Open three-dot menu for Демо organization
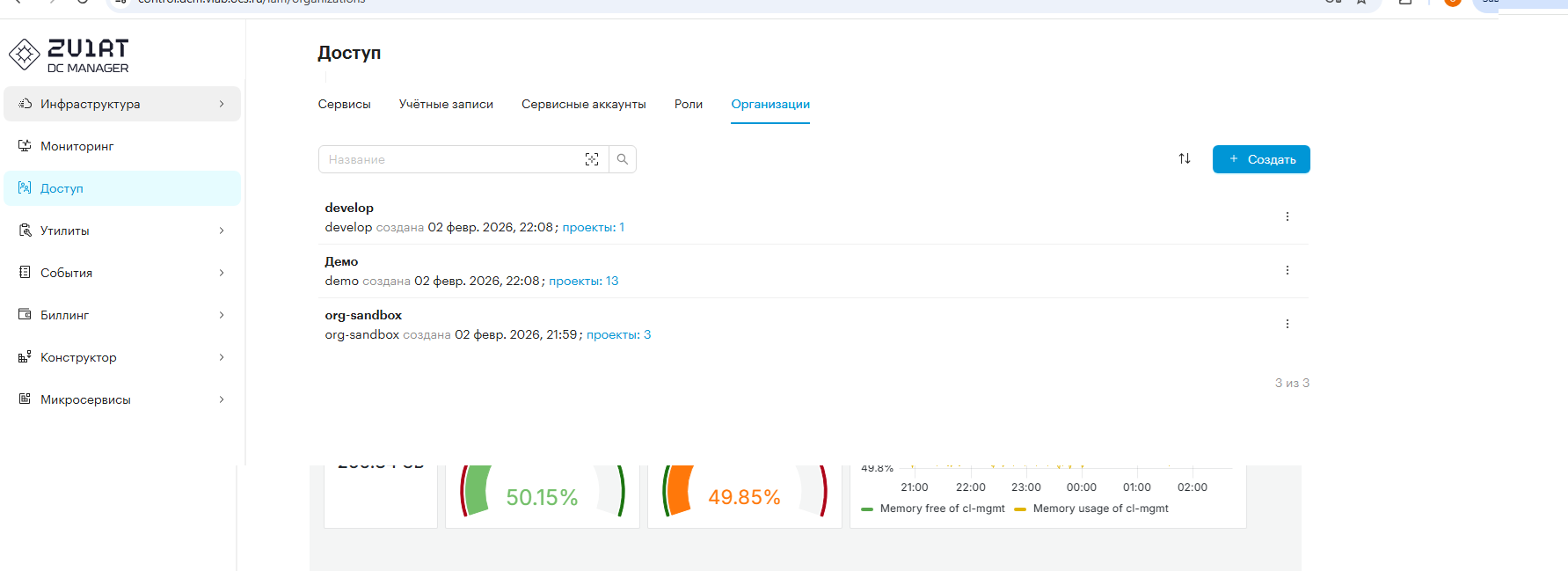The height and width of the screenshot is (571, 1568). click(1287, 270)
